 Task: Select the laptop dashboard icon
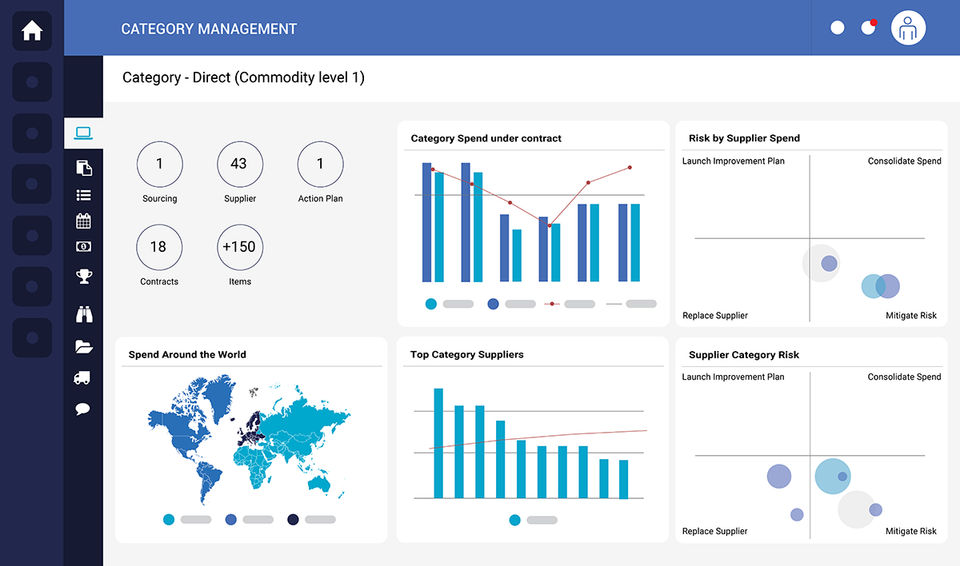click(83, 133)
